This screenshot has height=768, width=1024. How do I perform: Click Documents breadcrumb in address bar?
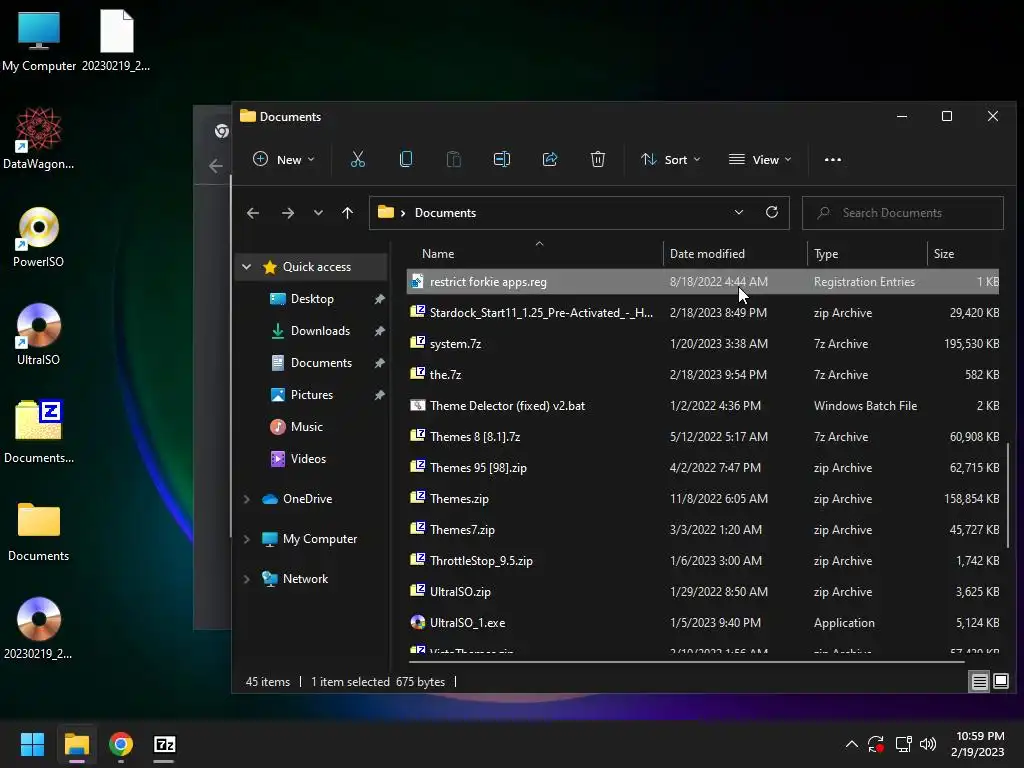point(445,213)
